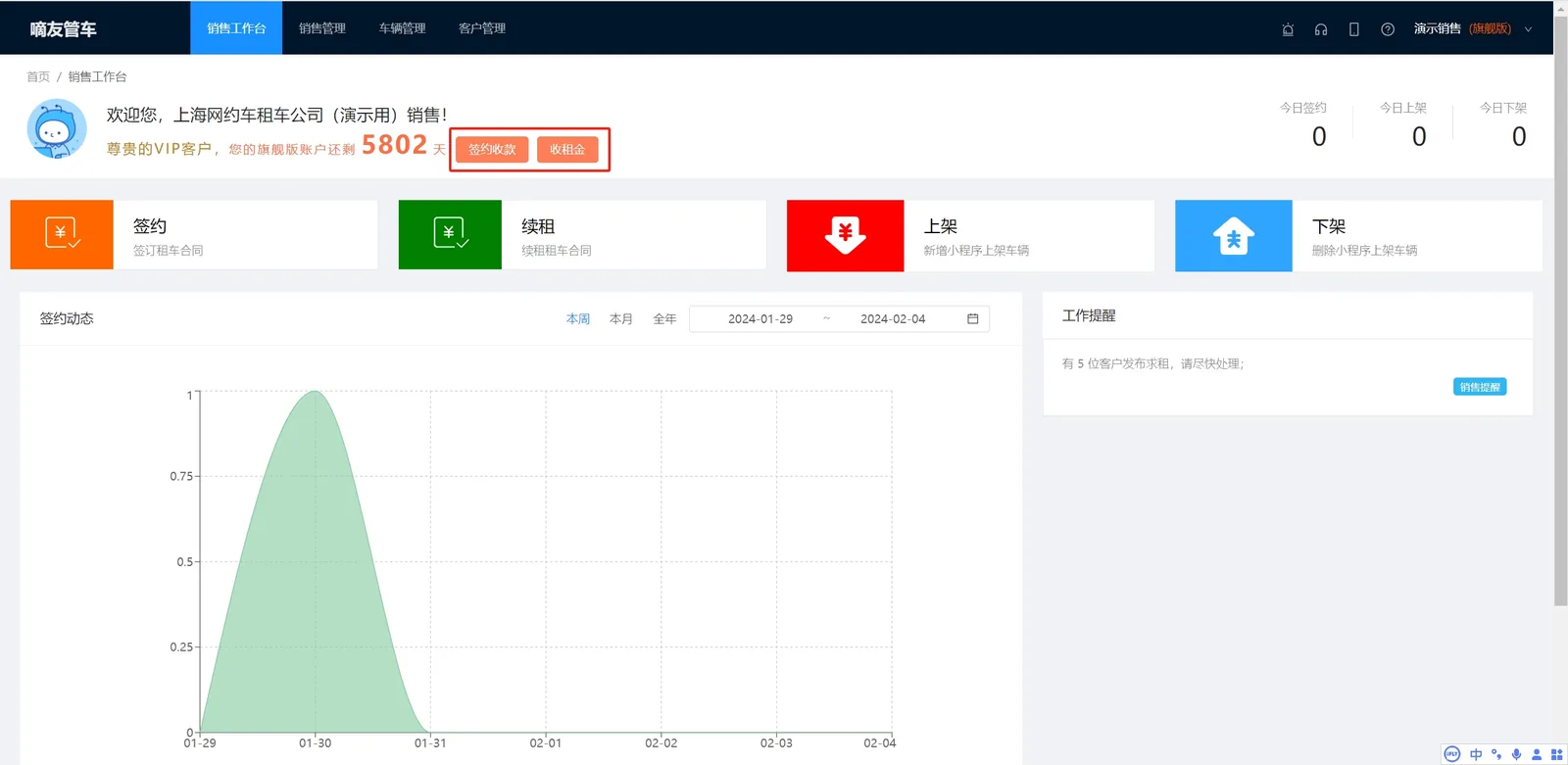Viewport: 1568px width, 765px height.
Task: Open the 车辆管理 menu
Action: [x=403, y=28]
